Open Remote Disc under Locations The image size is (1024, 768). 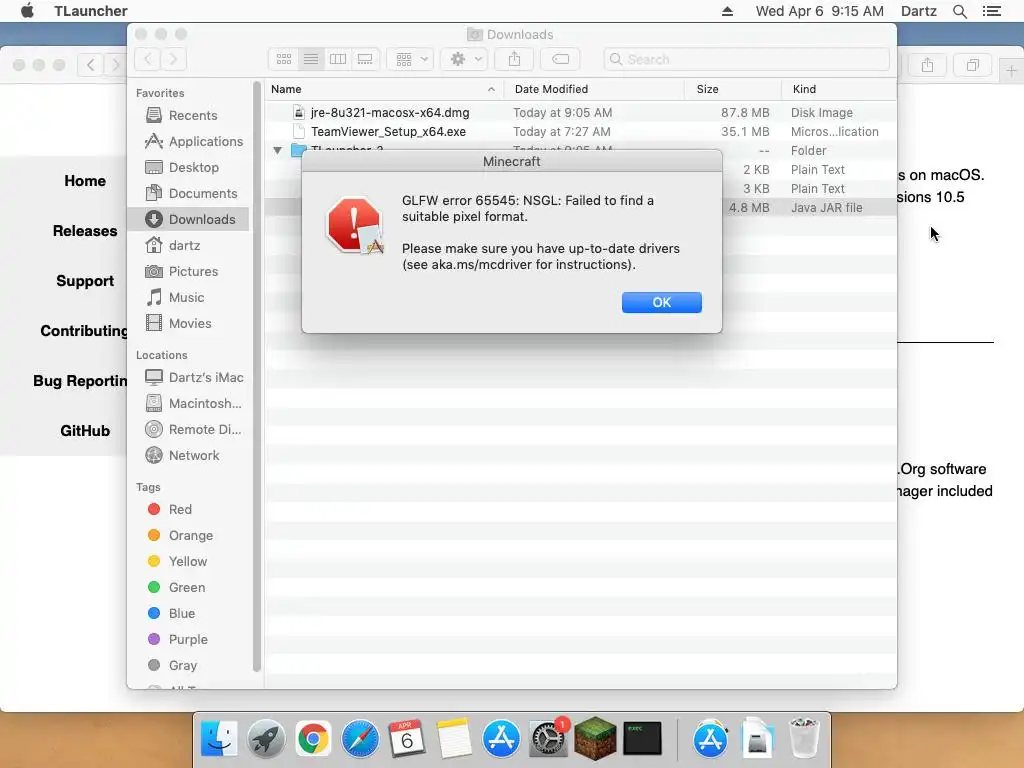point(193,430)
